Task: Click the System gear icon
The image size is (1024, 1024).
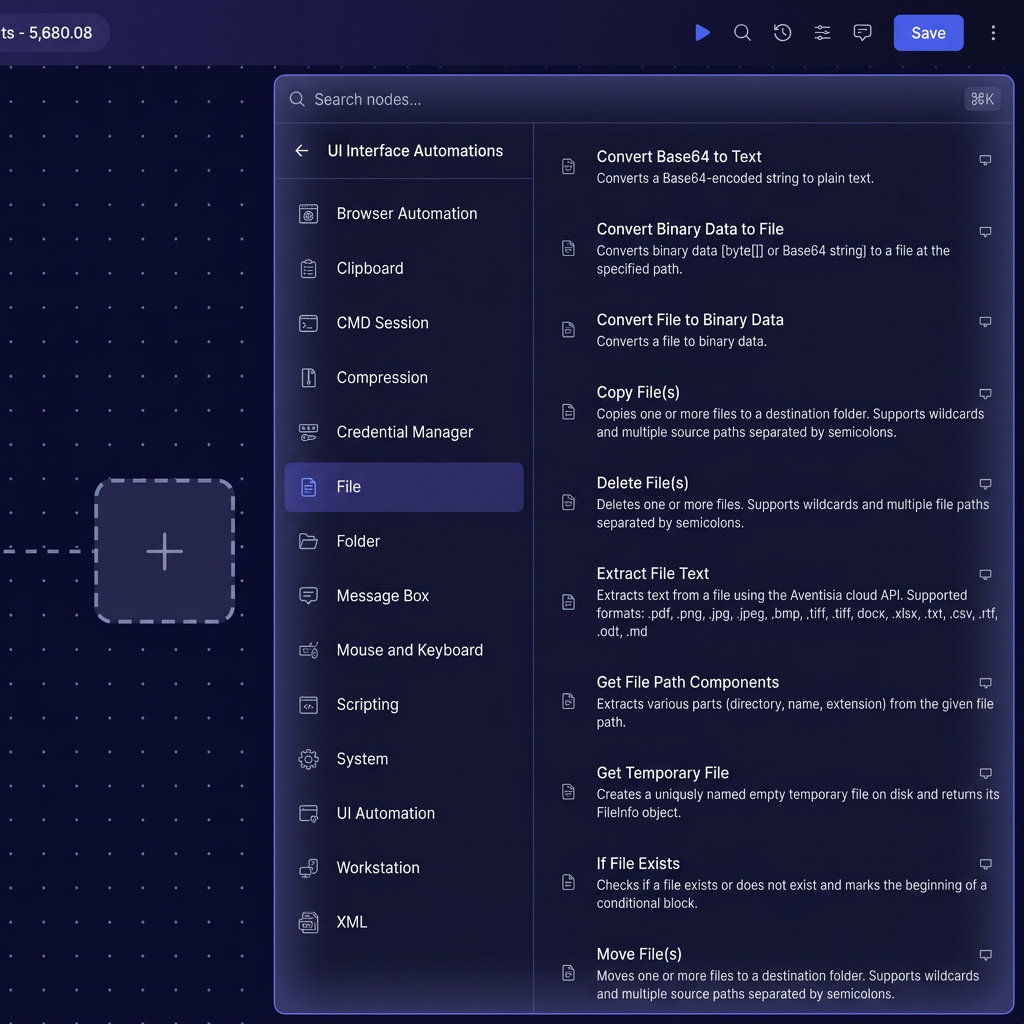Action: tap(308, 759)
